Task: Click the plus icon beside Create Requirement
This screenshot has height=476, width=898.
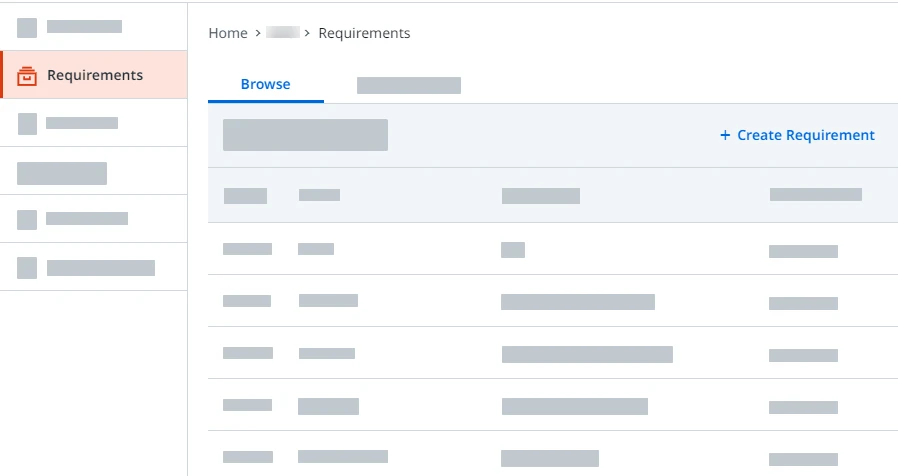Action: pyautogui.click(x=725, y=135)
